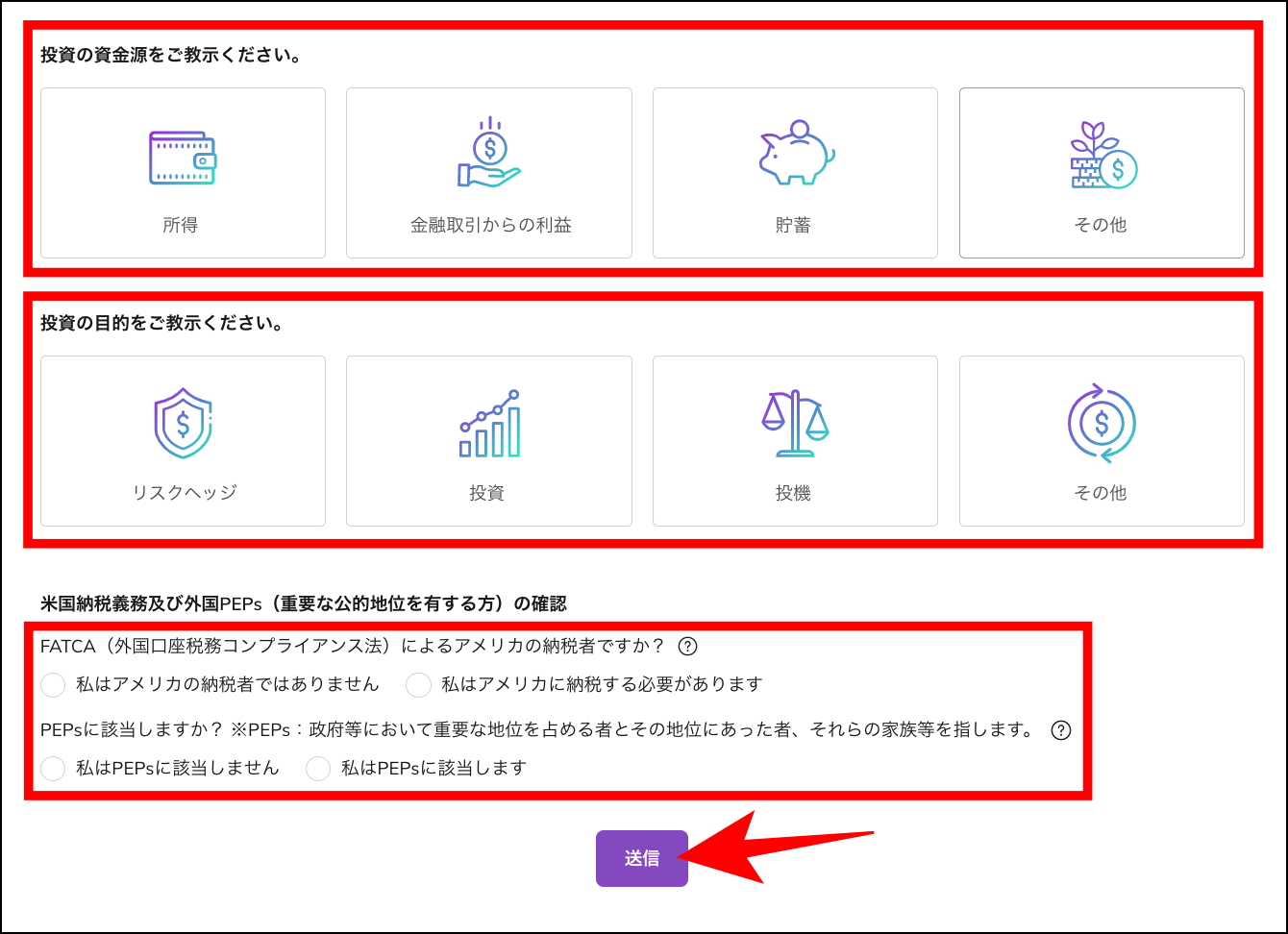Select the リスクヘッジ purpose card

pyautogui.click(x=183, y=440)
